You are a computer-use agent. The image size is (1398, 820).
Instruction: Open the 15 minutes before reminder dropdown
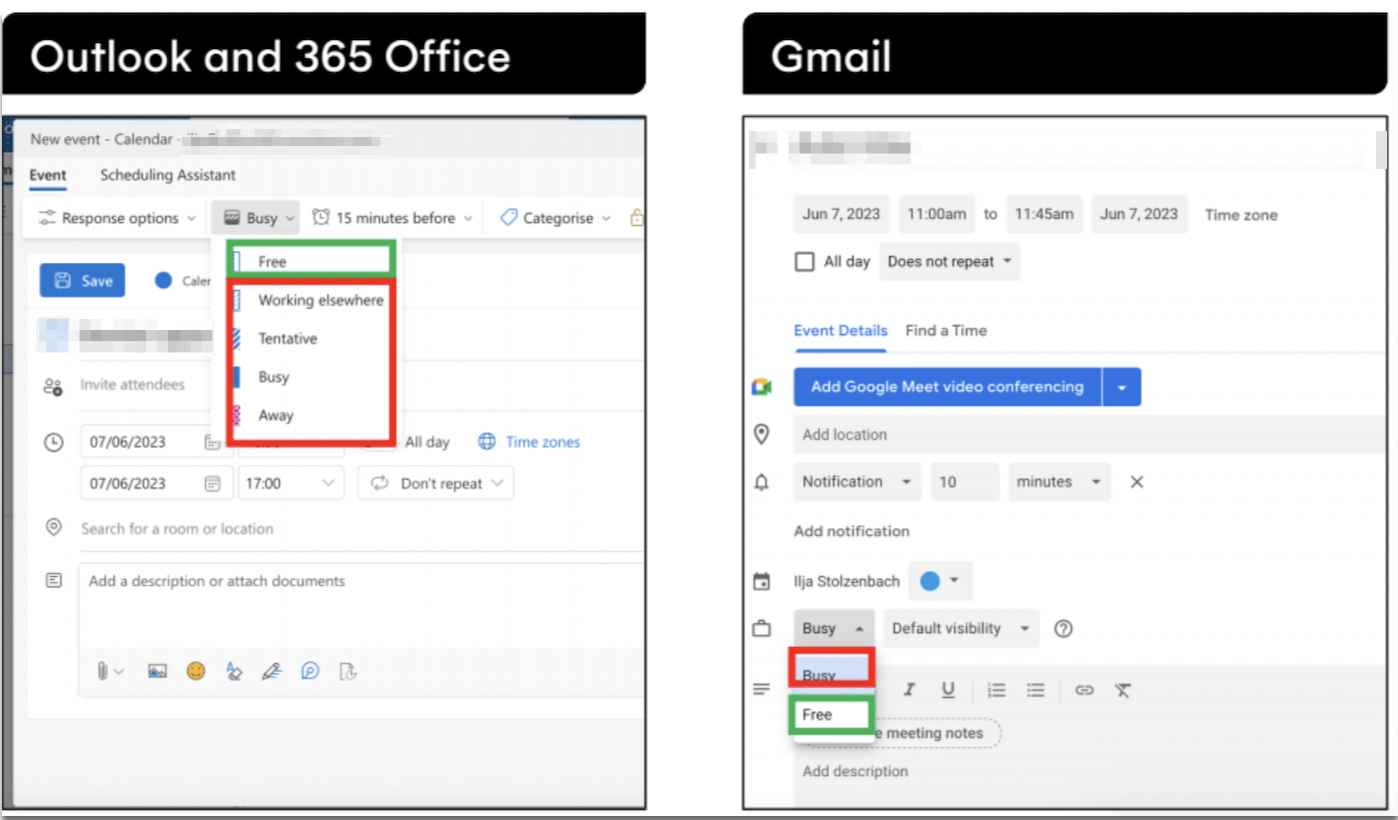point(392,218)
